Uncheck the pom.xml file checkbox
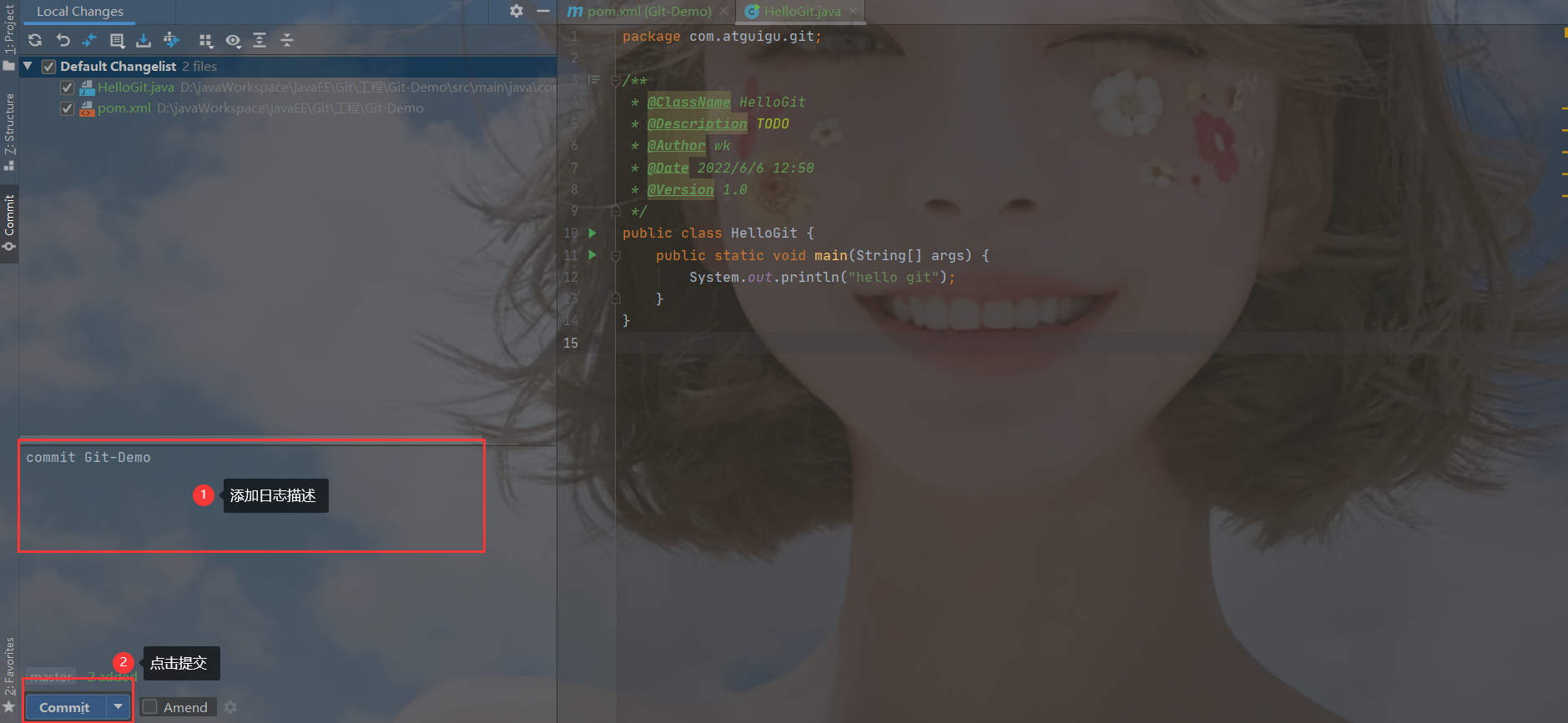1568x723 pixels. click(68, 108)
